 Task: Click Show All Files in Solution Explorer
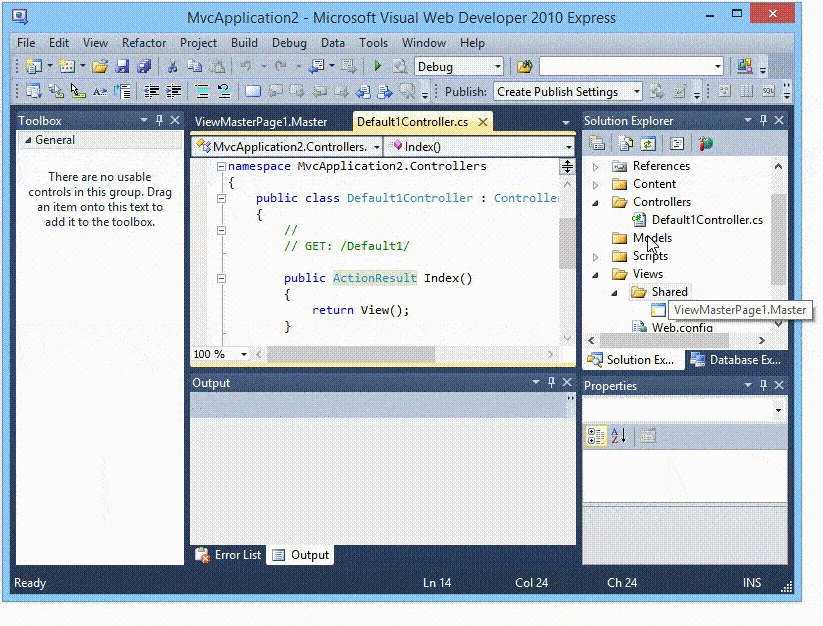pyautogui.click(x=626, y=143)
